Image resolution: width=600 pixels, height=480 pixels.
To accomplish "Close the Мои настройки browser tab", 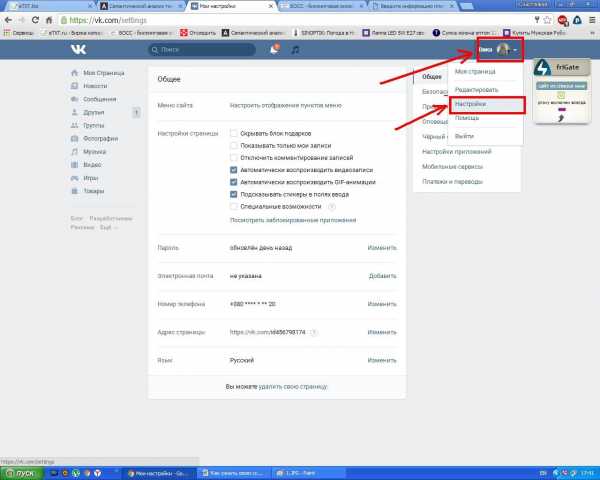I will tap(271, 6).
